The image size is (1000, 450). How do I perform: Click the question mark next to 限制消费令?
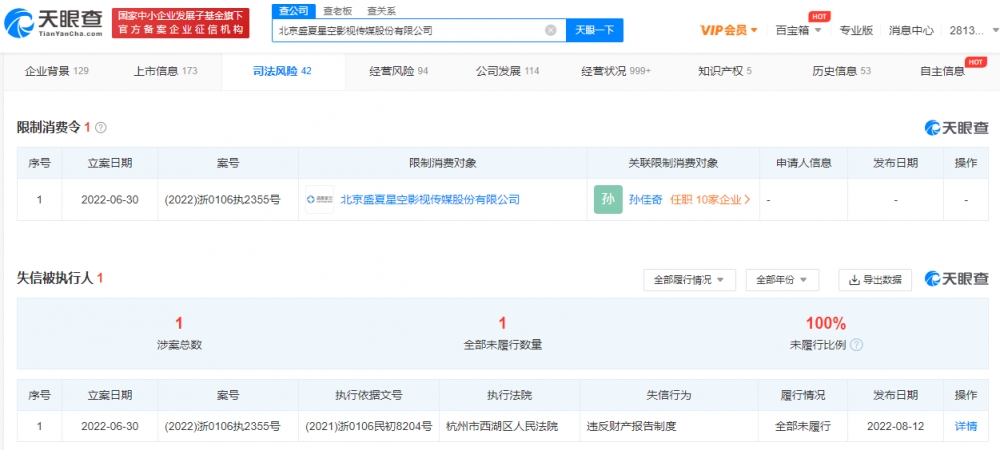(100, 127)
